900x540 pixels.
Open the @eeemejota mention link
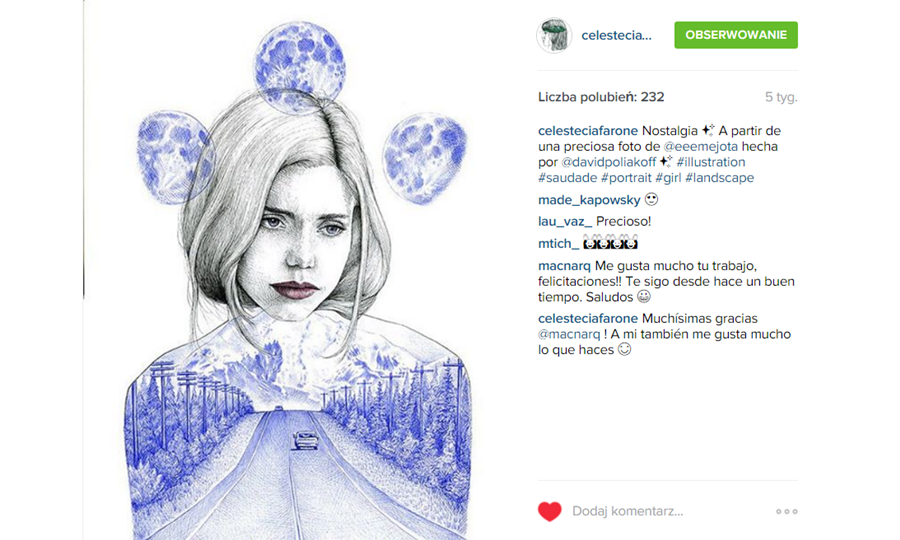click(700, 146)
